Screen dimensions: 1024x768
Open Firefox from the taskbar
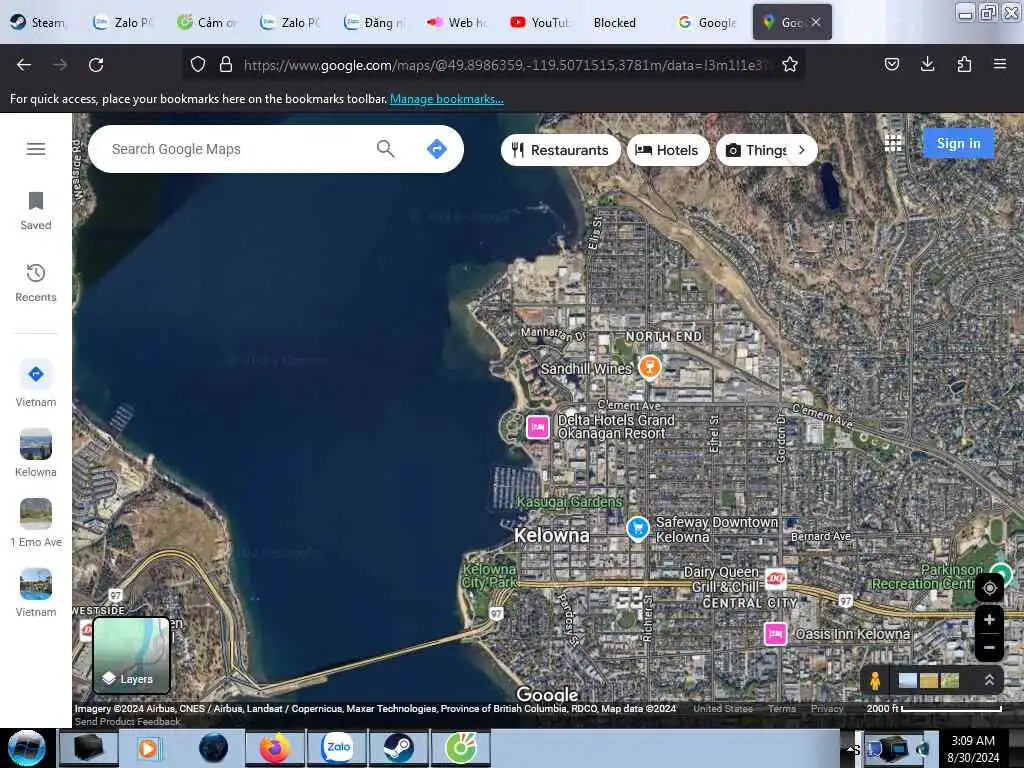point(275,748)
